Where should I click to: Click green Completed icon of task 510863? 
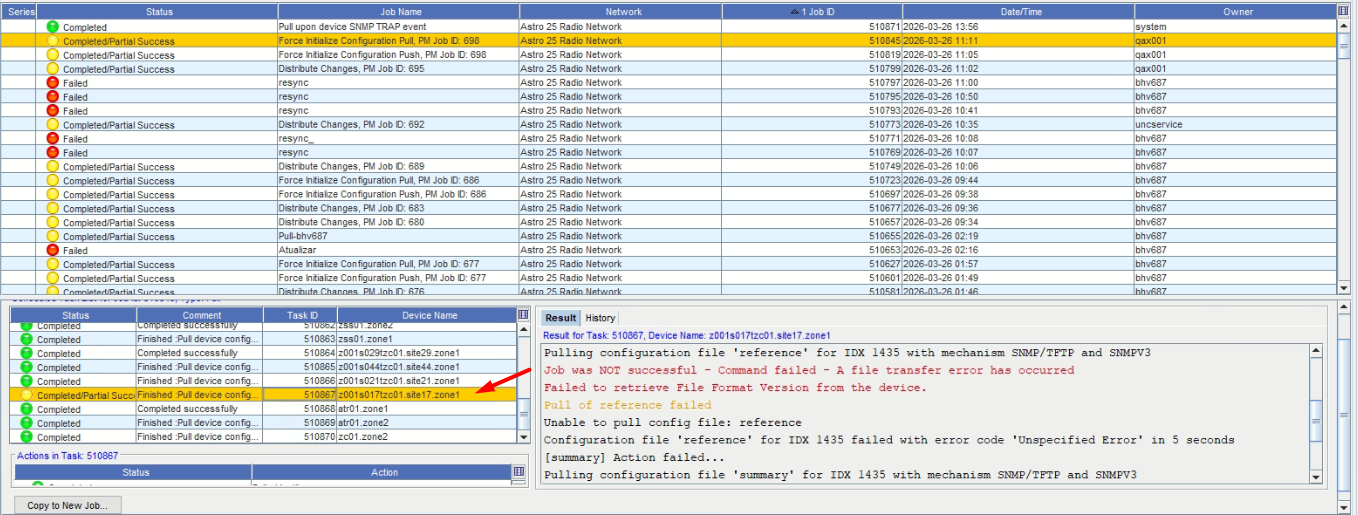(x=27, y=339)
